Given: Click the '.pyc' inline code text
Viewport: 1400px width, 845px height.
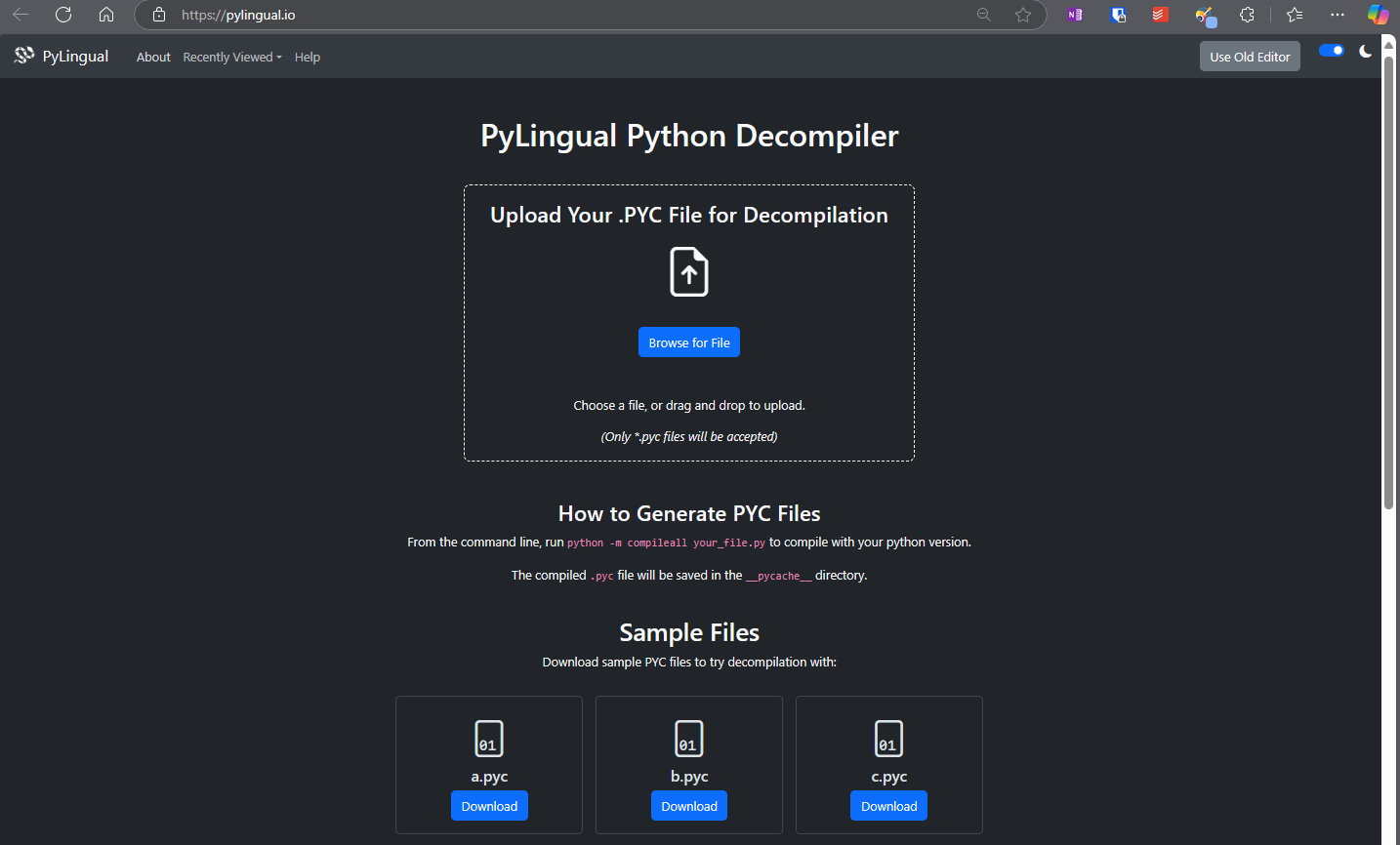Looking at the screenshot, I should click(602, 576).
